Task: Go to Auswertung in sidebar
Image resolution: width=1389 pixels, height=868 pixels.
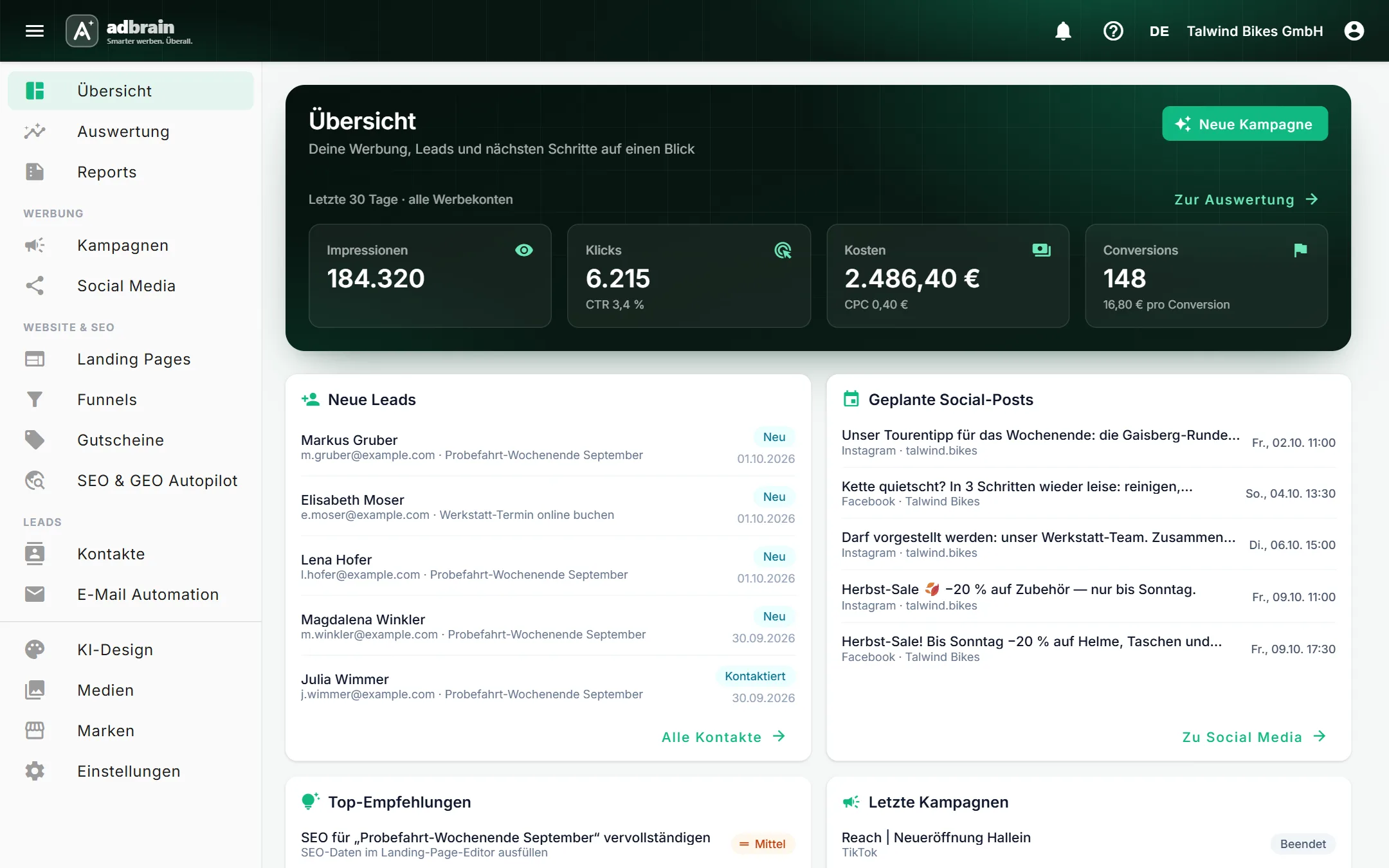Action: 131,131
